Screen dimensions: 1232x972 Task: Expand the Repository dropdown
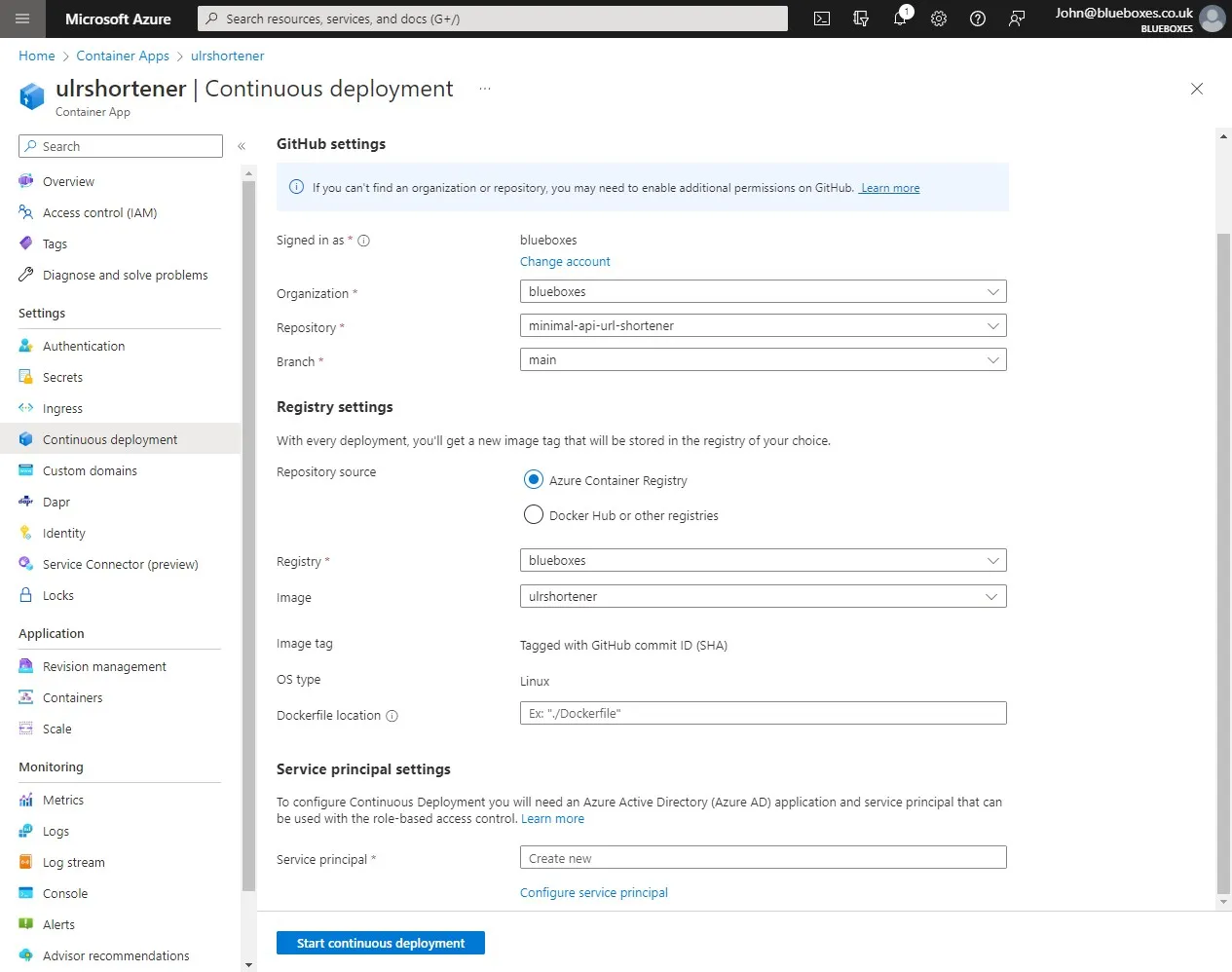(x=764, y=325)
